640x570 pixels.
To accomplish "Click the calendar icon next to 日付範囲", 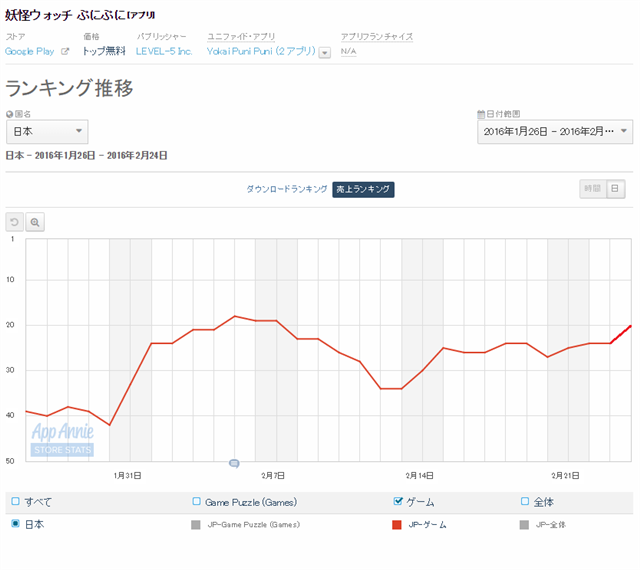I will coord(481,114).
